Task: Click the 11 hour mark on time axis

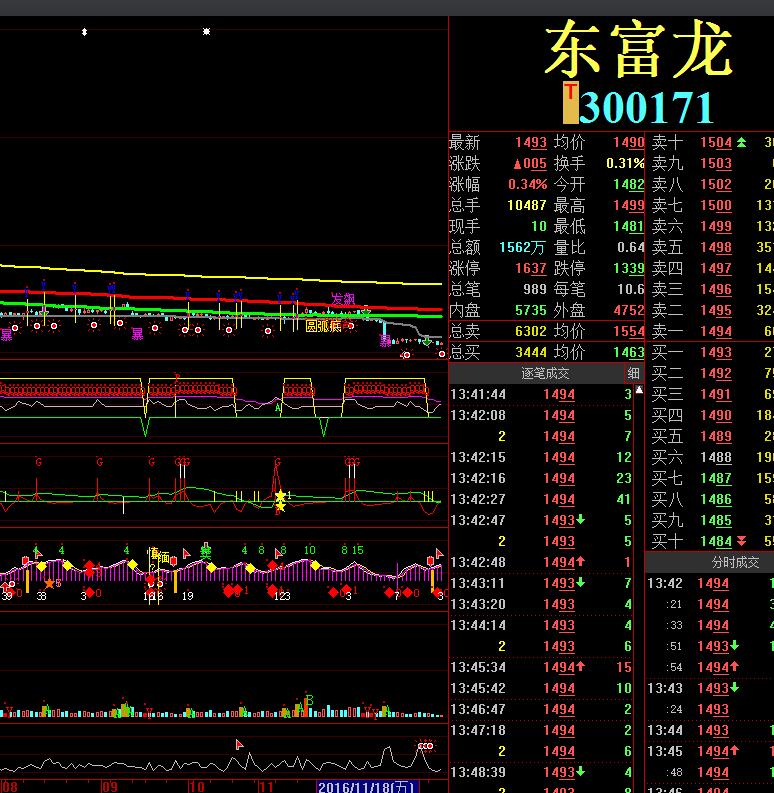Action: click(x=266, y=787)
